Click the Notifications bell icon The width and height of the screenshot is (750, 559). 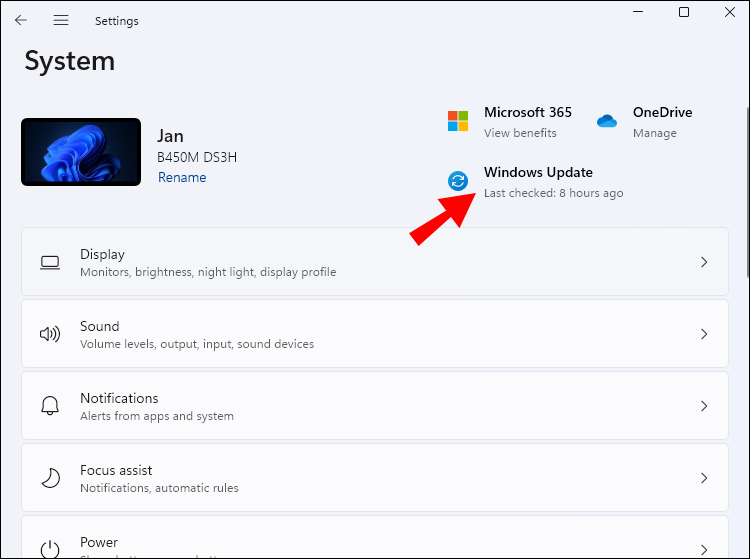pyautogui.click(x=50, y=406)
